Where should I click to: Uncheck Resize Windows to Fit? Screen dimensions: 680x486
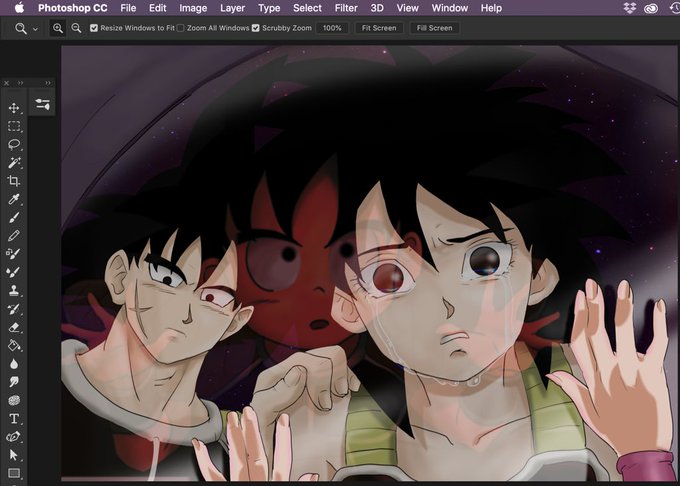[94, 28]
